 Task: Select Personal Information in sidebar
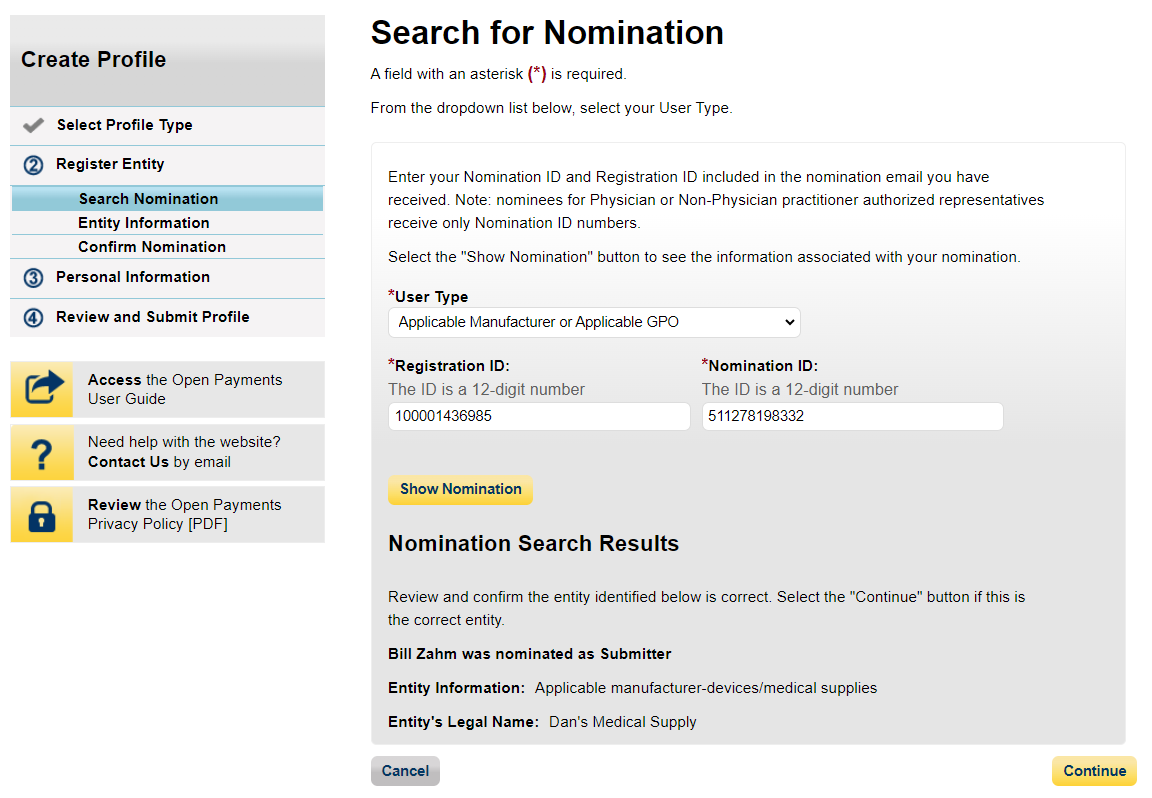point(133,277)
